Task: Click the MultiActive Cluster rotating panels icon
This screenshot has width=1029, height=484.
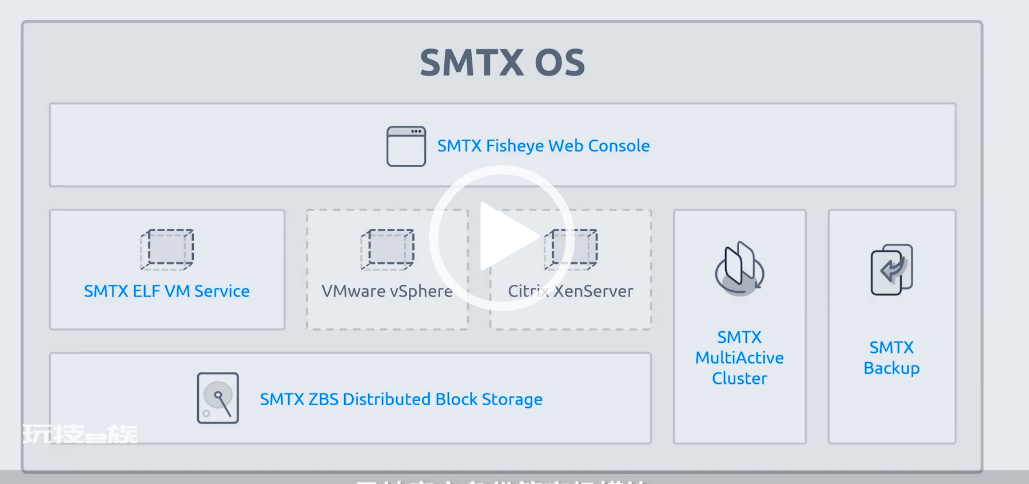Action: (x=740, y=266)
